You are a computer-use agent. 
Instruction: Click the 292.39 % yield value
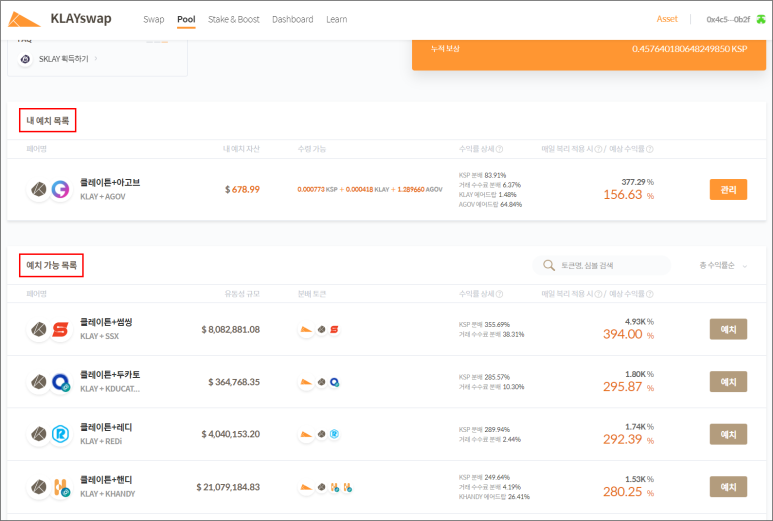pyautogui.click(x=629, y=439)
